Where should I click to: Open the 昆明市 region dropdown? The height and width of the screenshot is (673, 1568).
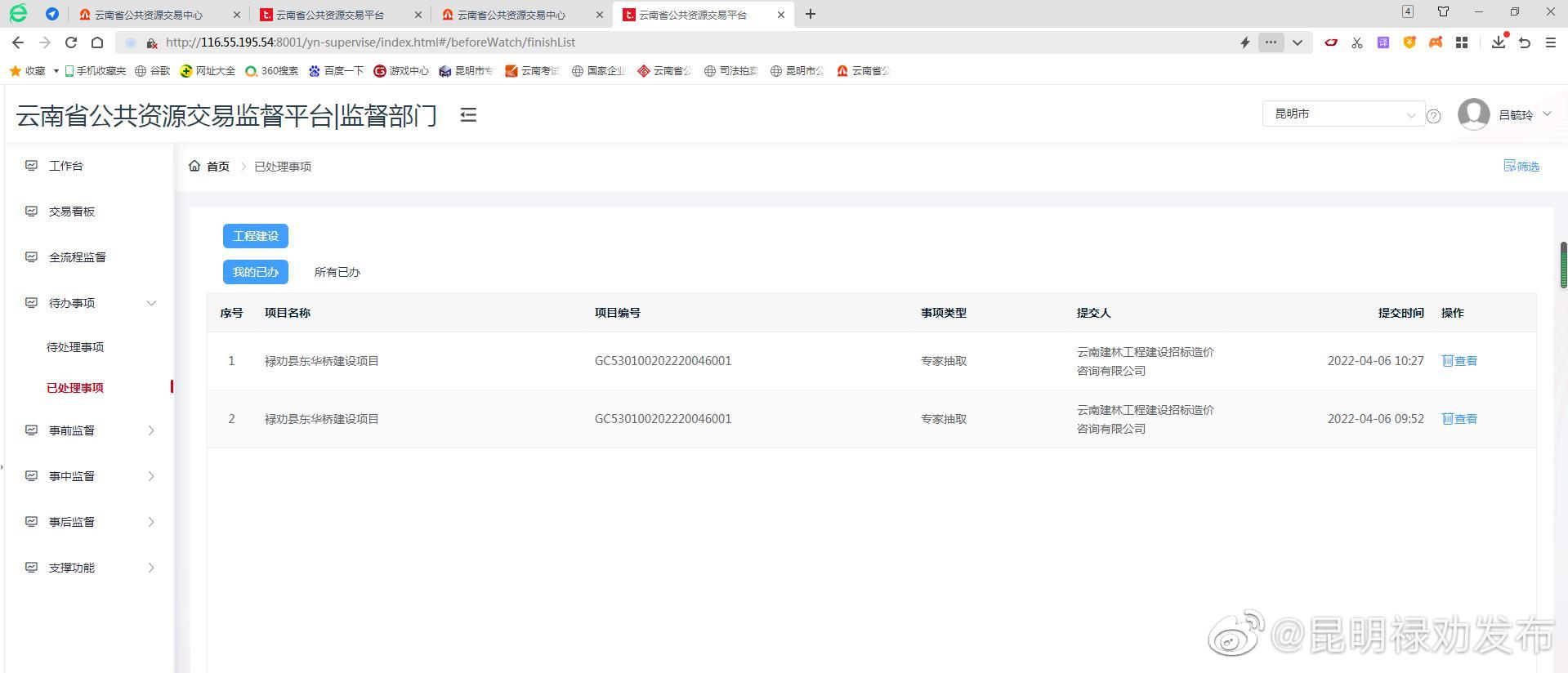1343,114
